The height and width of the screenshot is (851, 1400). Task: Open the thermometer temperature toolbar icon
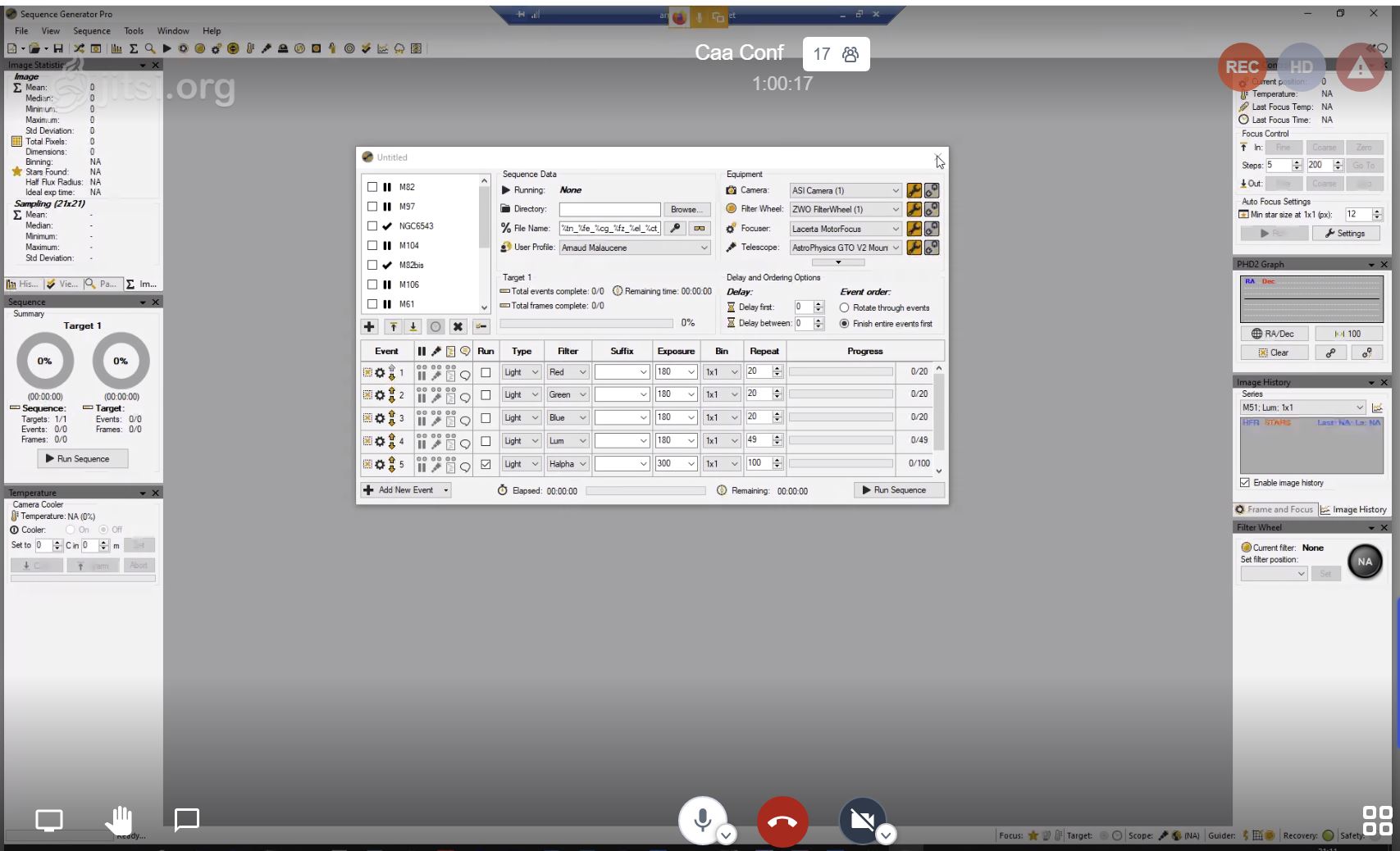(x=250, y=48)
